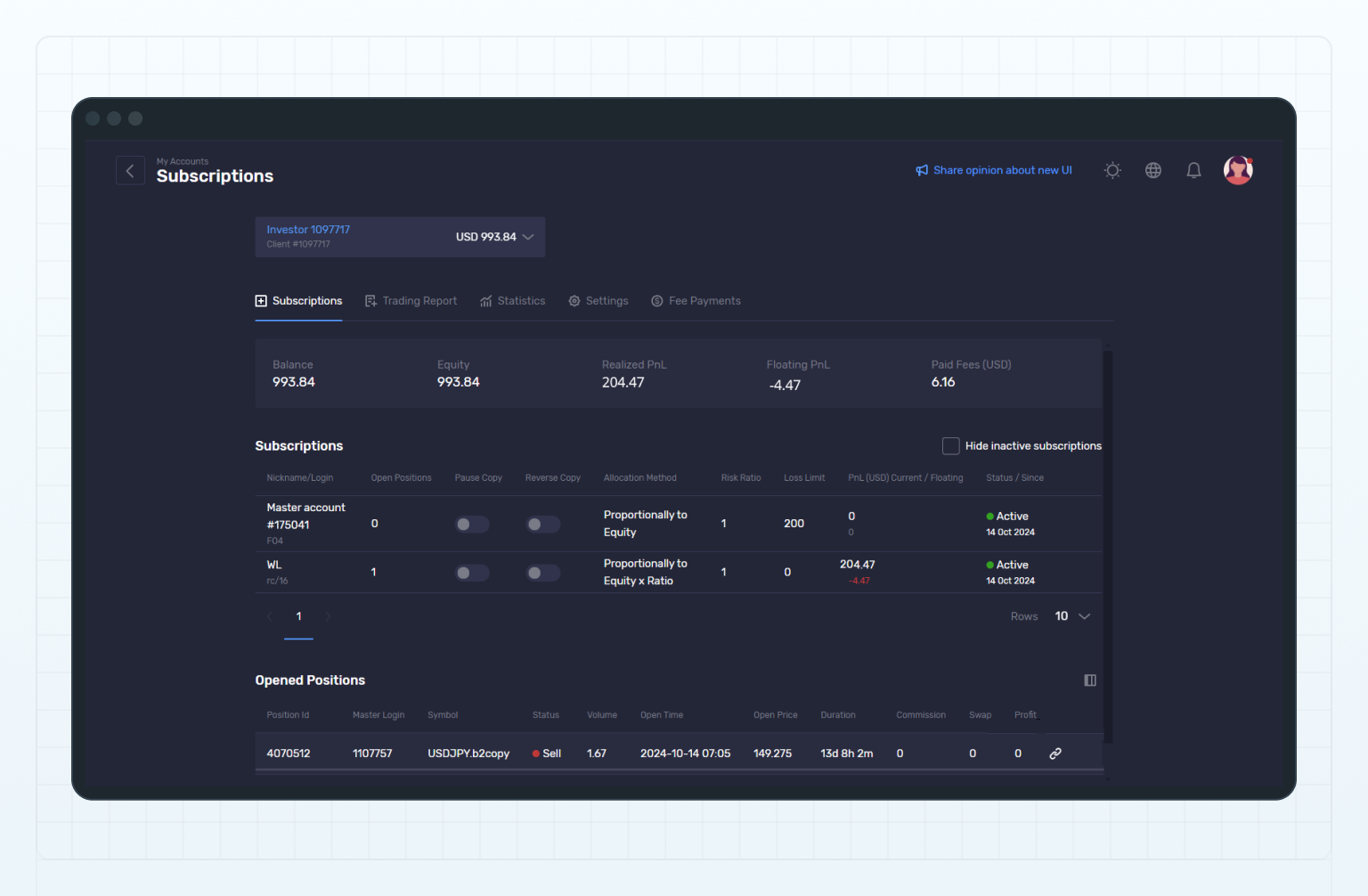Go to the next subscriptions page arrow
Image resolution: width=1368 pixels, height=896 pixels.
pyautogui.click(x=328, y=616)
